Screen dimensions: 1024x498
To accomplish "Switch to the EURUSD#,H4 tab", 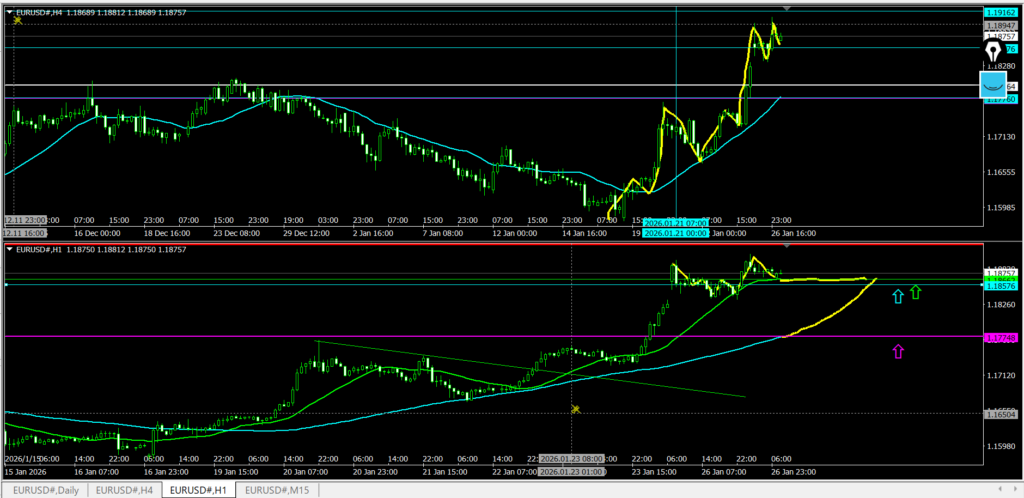I will click(125, 490).
